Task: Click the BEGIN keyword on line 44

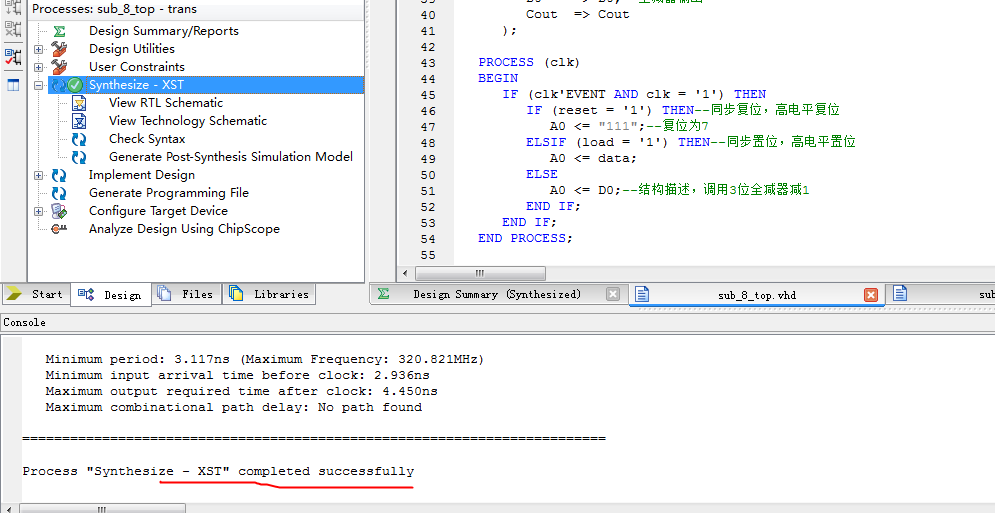Action: 498,78
